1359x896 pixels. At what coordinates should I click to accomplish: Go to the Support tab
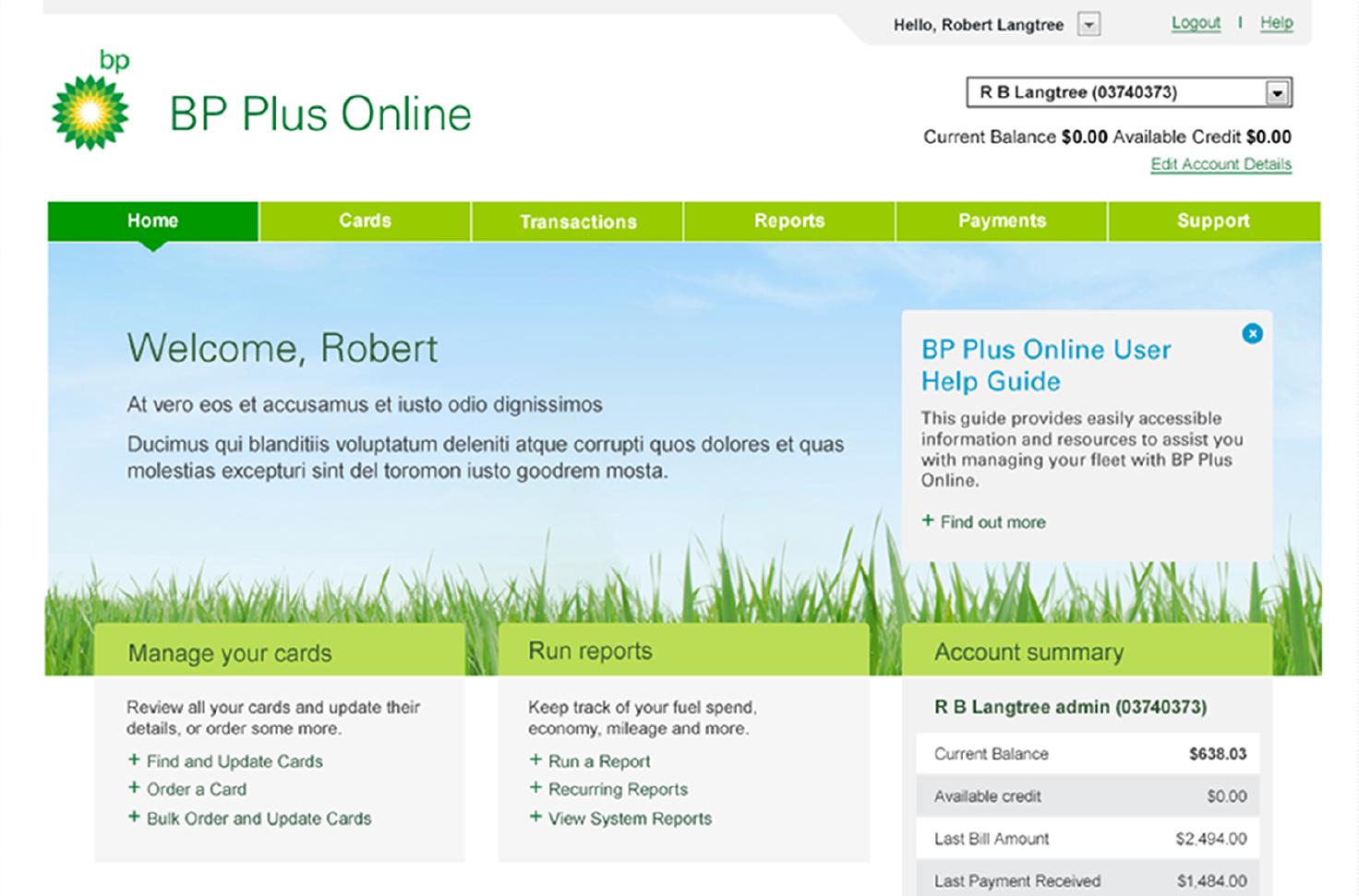(1214, 221)
